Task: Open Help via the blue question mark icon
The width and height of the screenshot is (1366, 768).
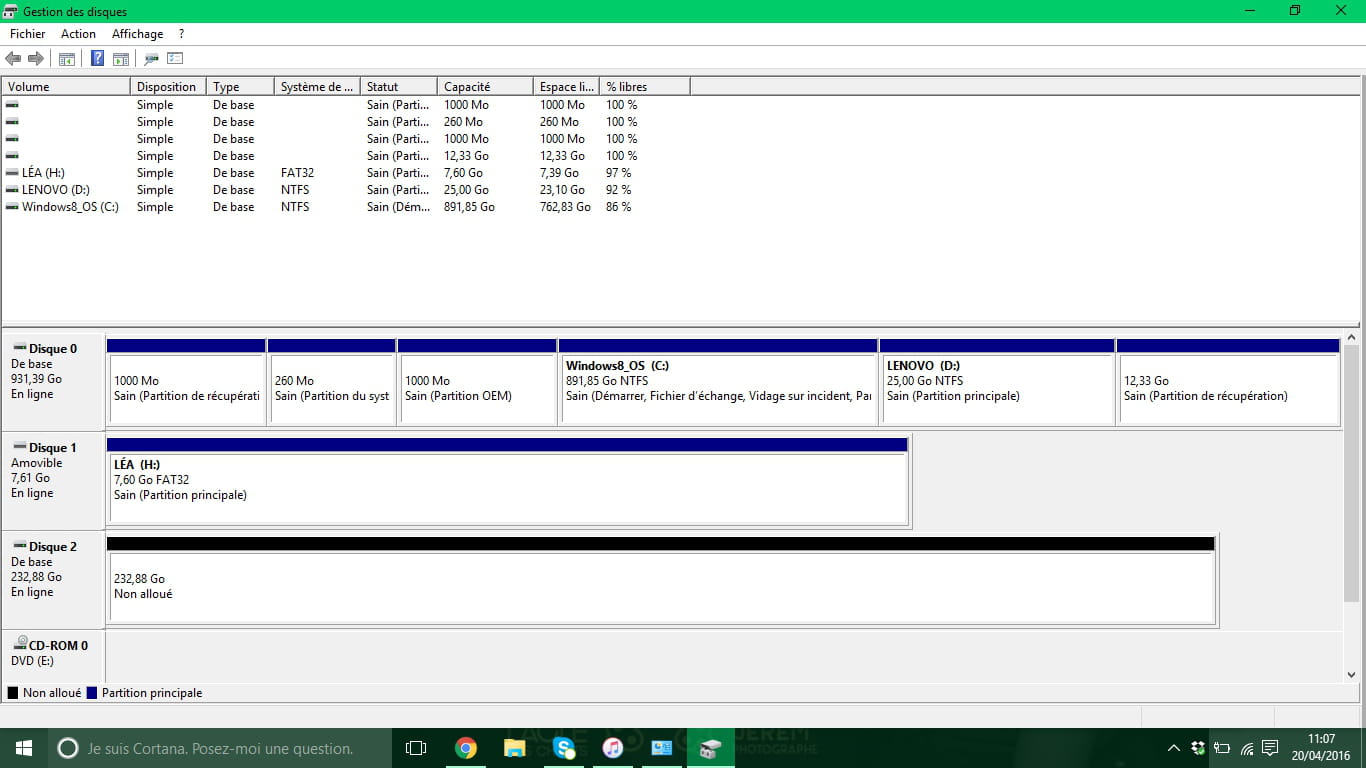Action: 97,59
